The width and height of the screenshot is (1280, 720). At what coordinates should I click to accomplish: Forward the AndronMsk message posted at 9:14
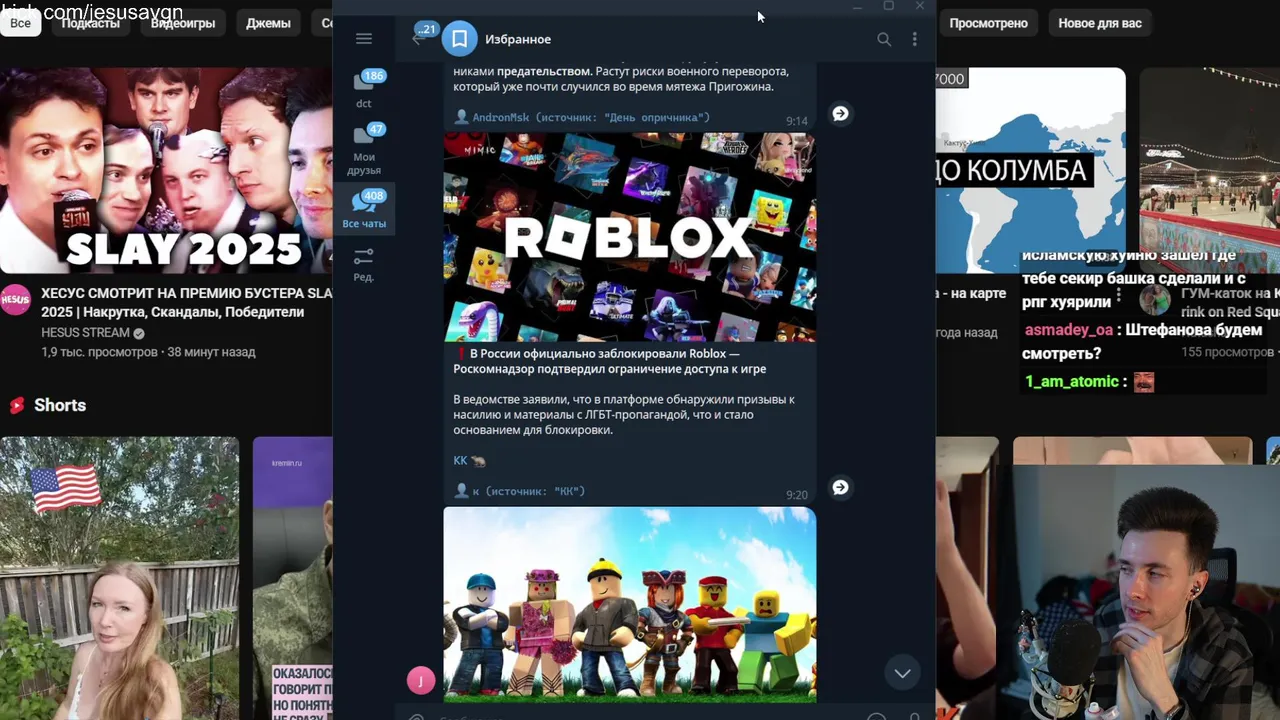(840, 113)
